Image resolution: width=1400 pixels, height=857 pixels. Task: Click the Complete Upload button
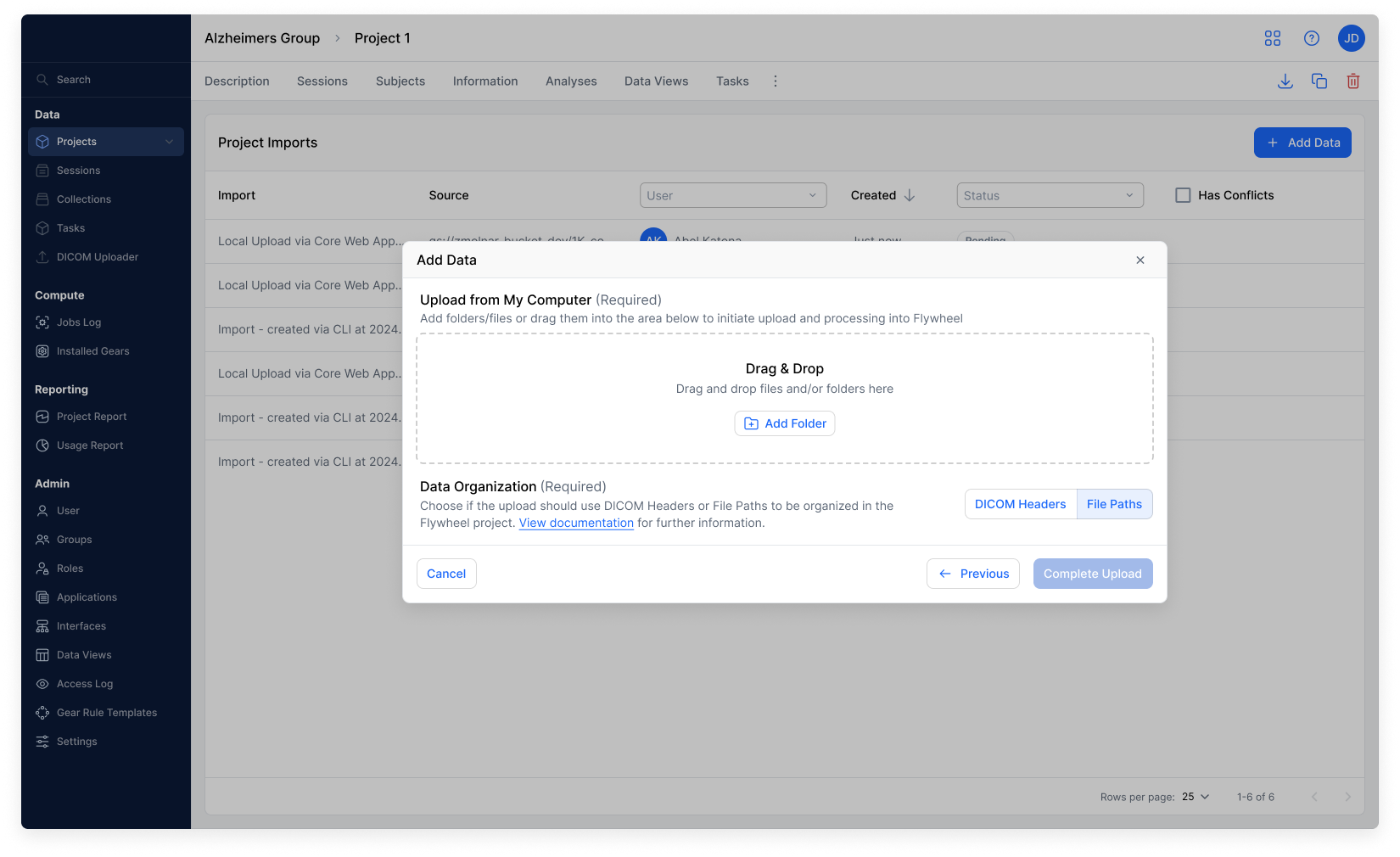1093,574
